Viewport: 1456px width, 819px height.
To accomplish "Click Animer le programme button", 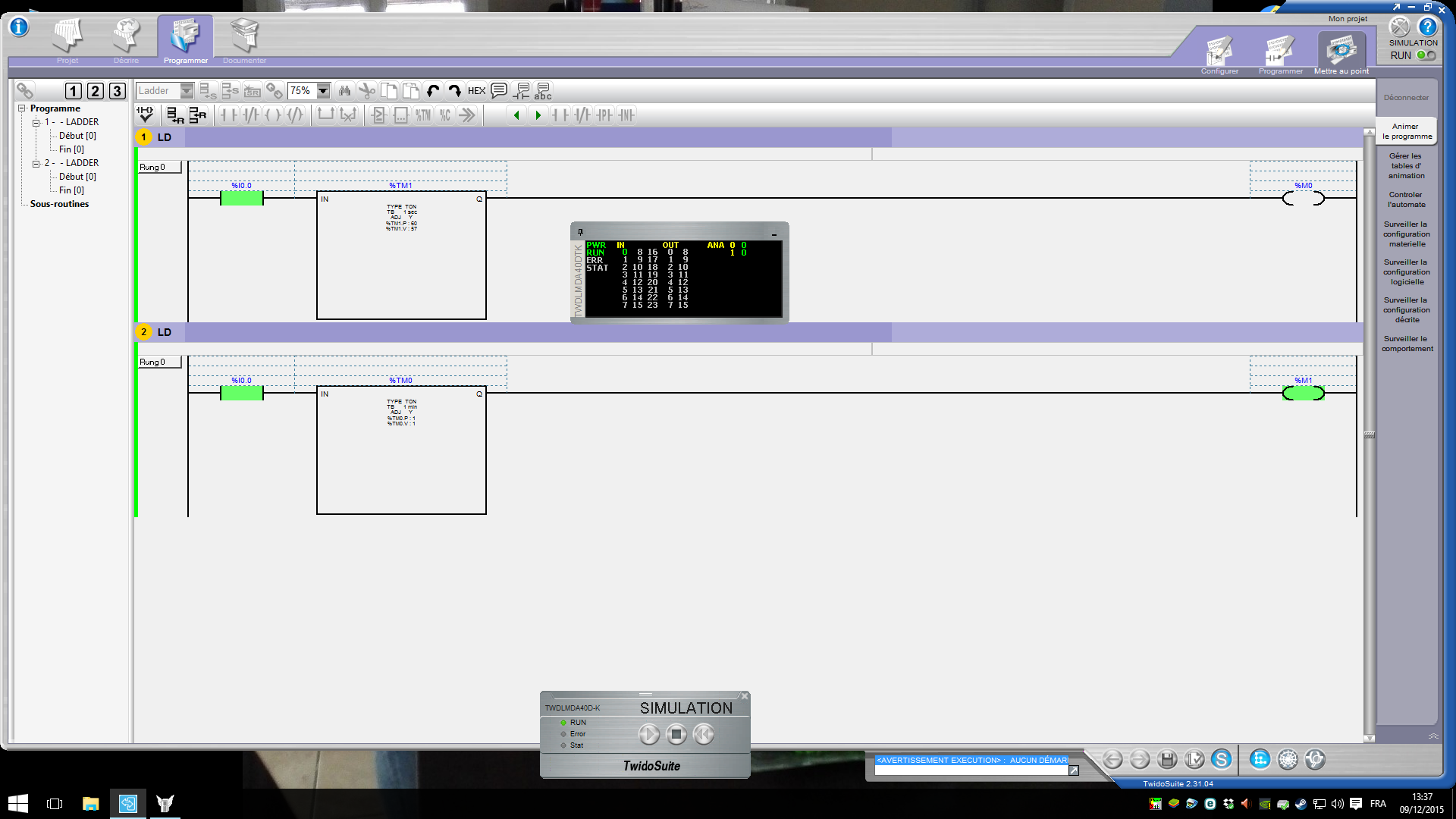I will (x=1407, y=131).
